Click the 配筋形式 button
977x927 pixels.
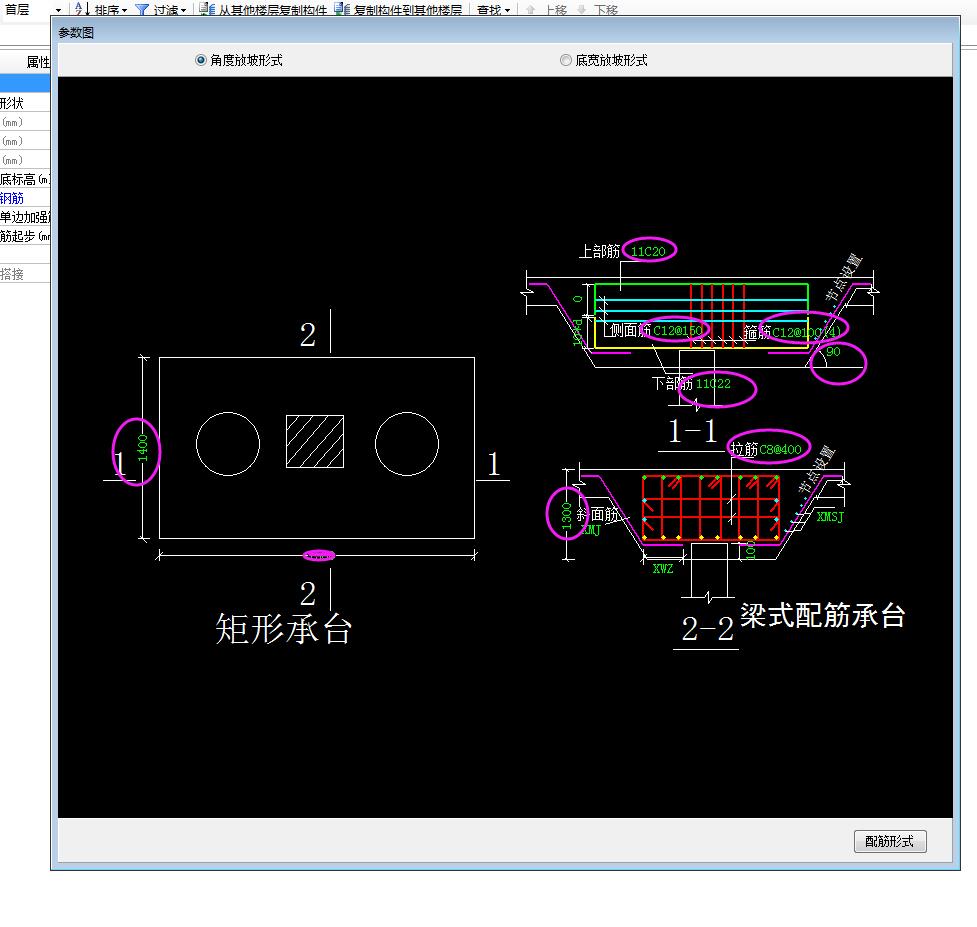[890, 841]
